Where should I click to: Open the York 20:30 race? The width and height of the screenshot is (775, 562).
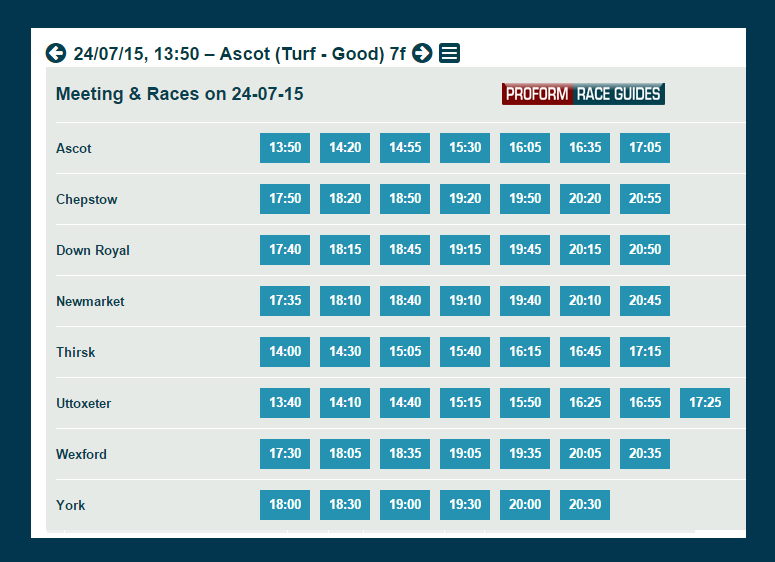pos(585,505)
